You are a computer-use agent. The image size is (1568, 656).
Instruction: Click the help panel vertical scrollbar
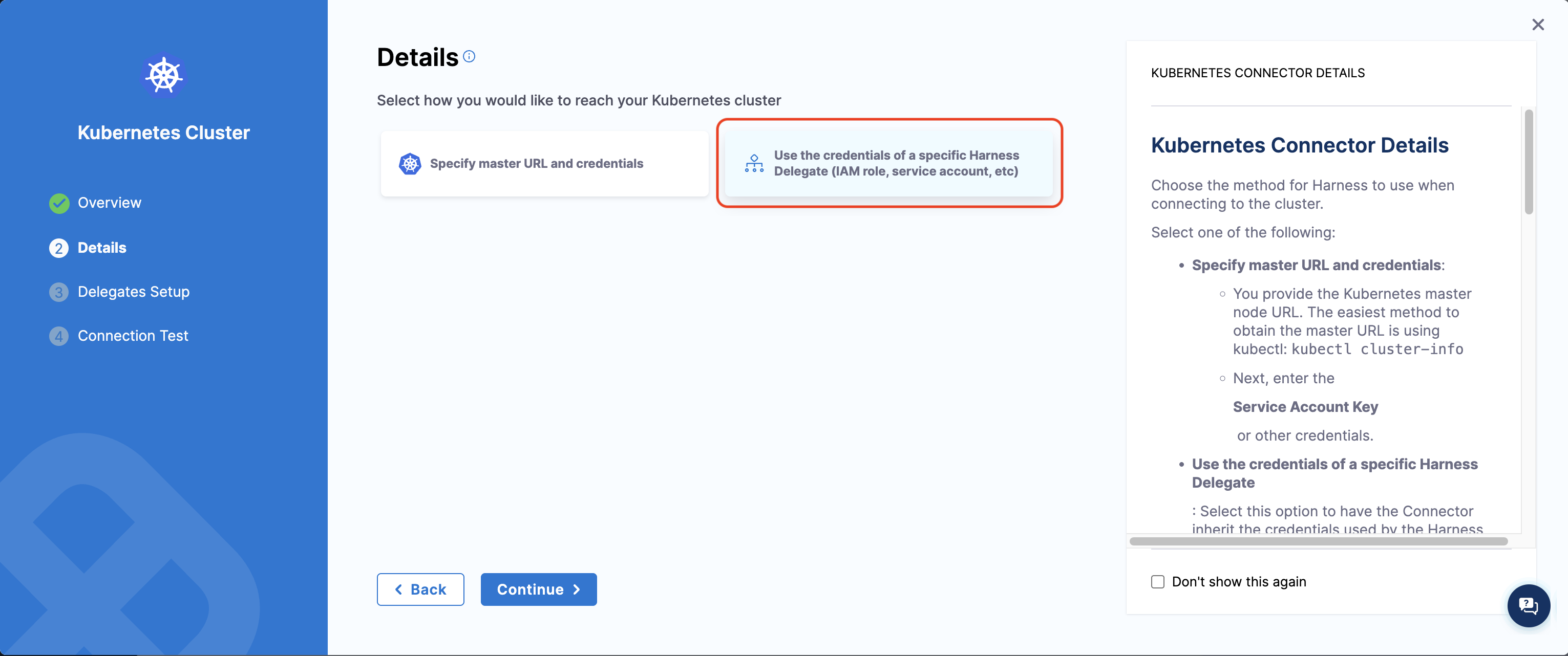tap(1528, 163)
